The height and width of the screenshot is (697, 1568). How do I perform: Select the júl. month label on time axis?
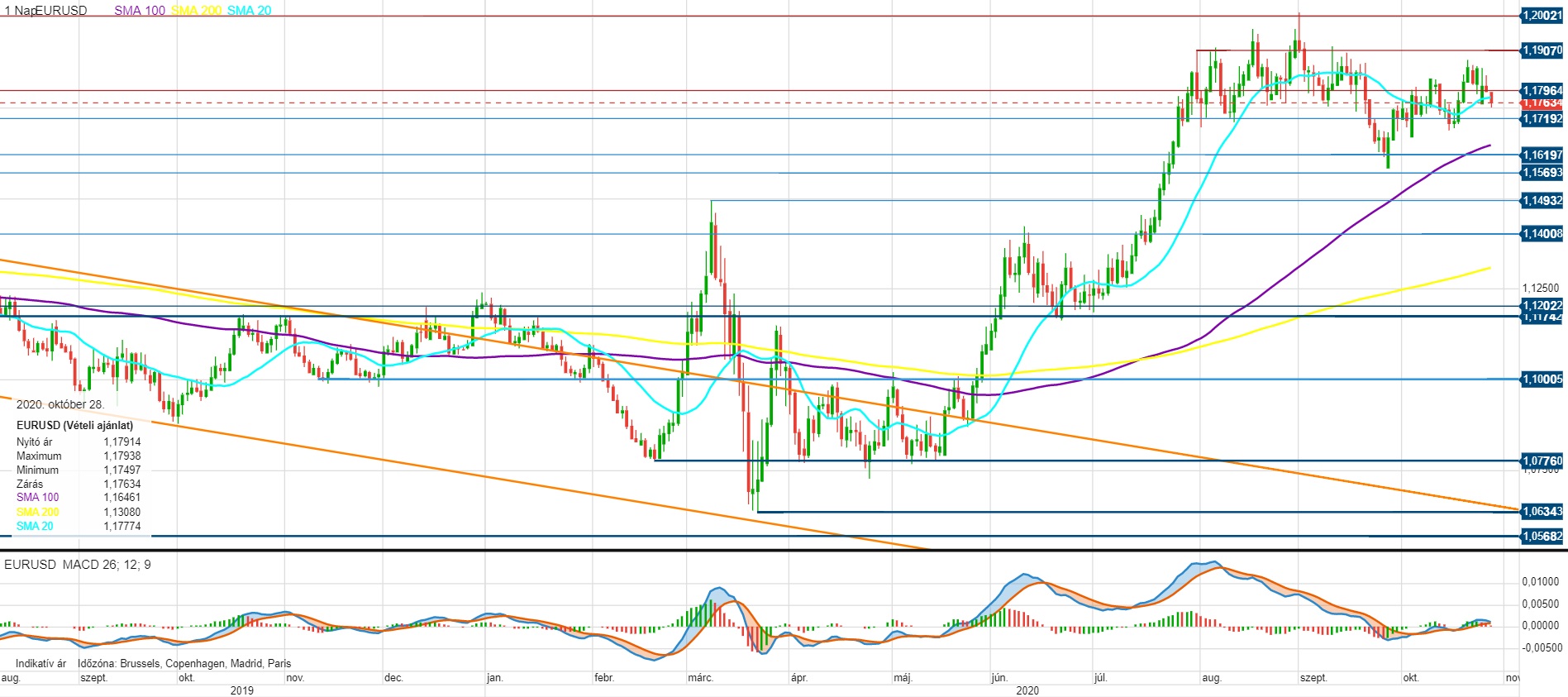tap(1100, 678)
